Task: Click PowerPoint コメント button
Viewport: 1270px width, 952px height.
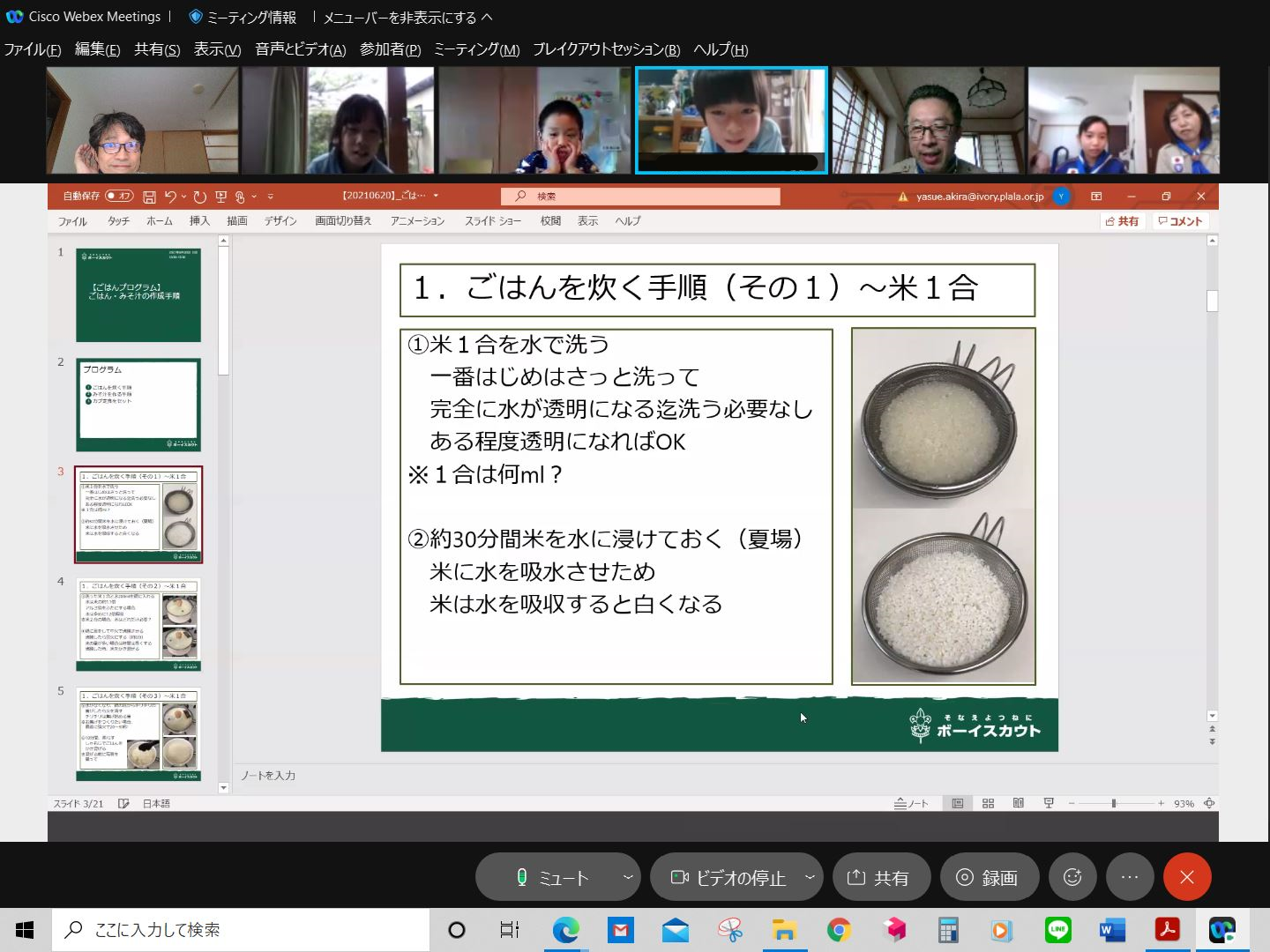Action: tap(1180, 221)
